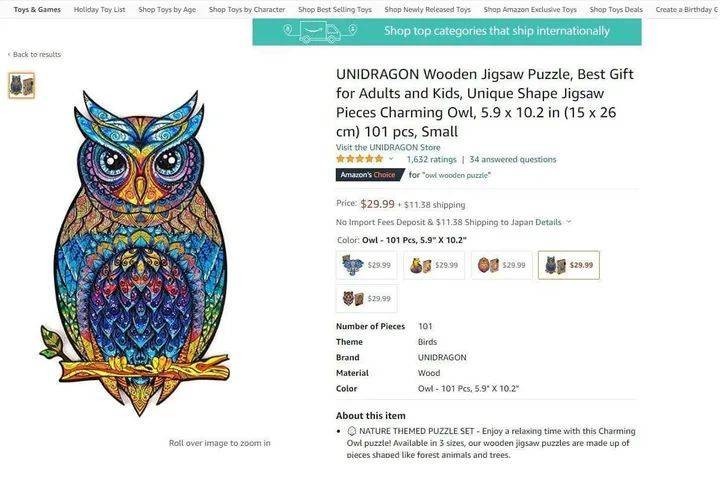The image size is (720, 480).
Task: Open Shop Best Selling Toys
Action: (x=335, y=10)
